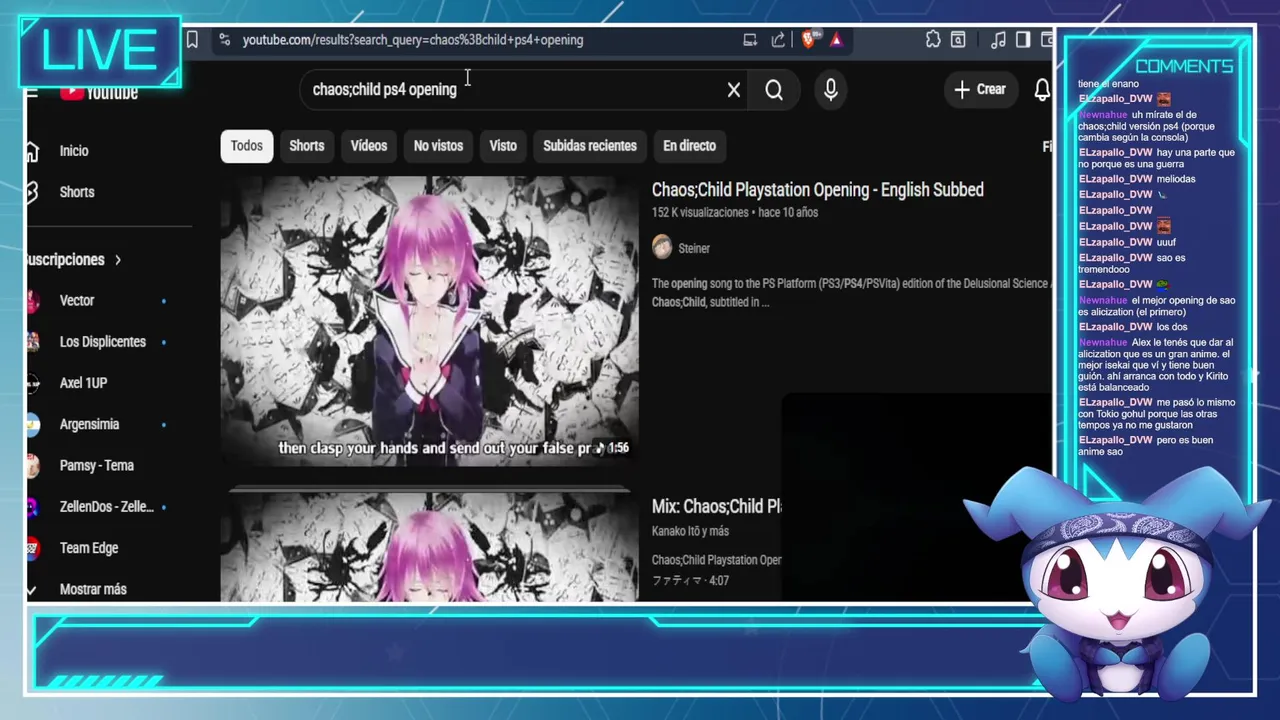This screenshot has height=720, width=1280.
Task: Click Pamsy channel avatar icon
Action: (32, 465)
